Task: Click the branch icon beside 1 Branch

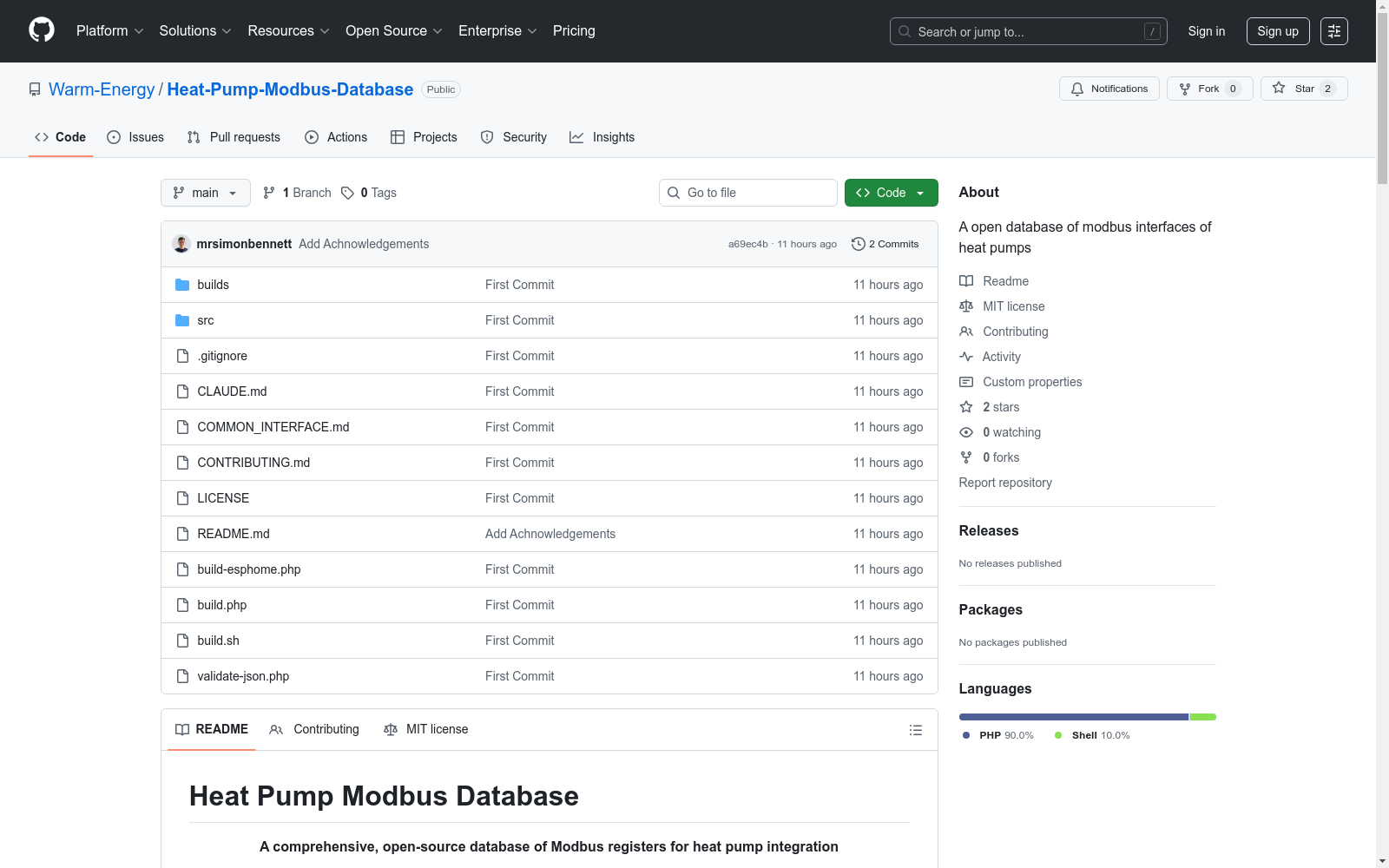Action: click(x=269, y=193)
